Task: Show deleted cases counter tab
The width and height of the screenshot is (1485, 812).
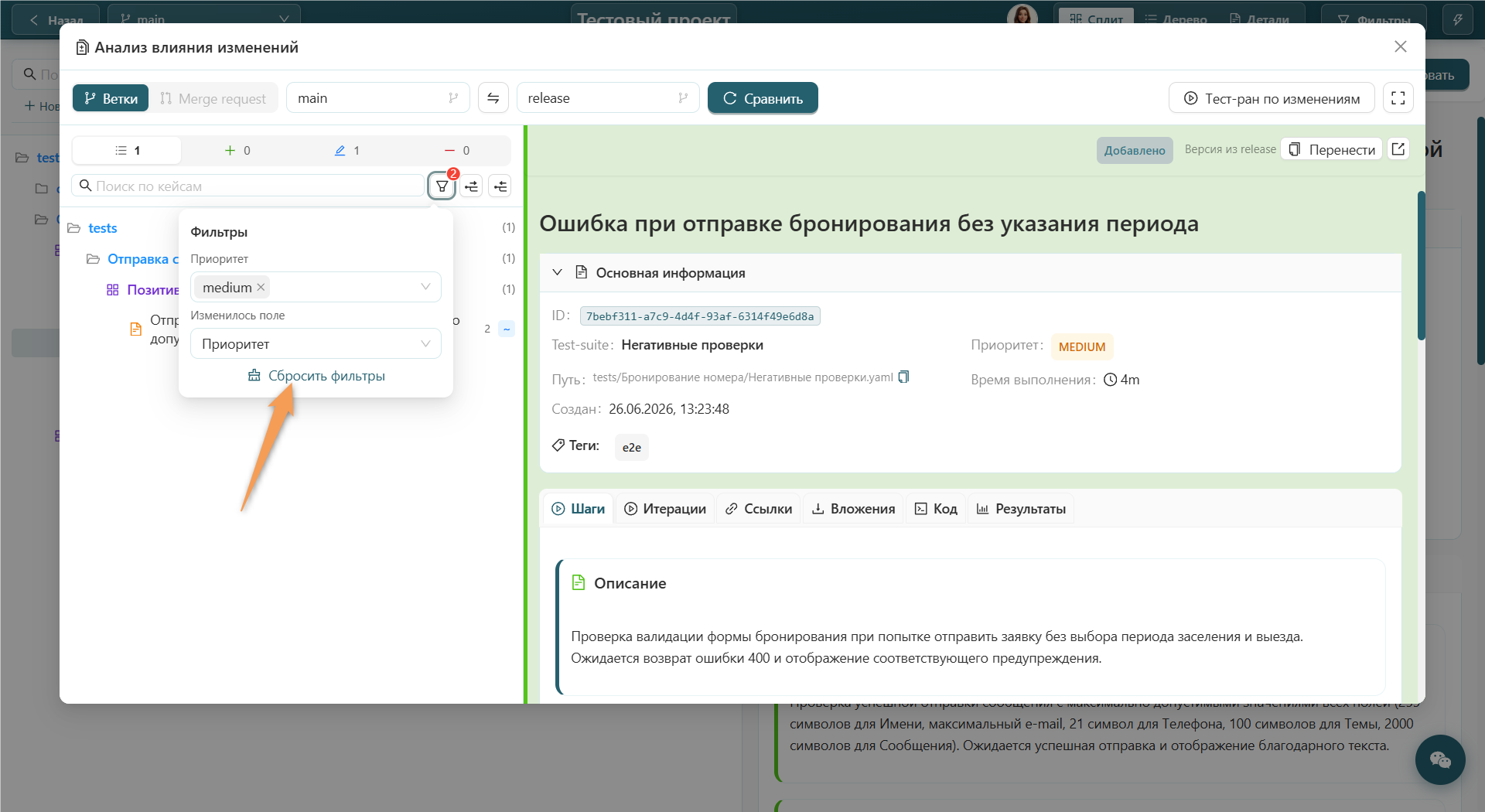Action: pyautogui.click(x=456, y=150)
